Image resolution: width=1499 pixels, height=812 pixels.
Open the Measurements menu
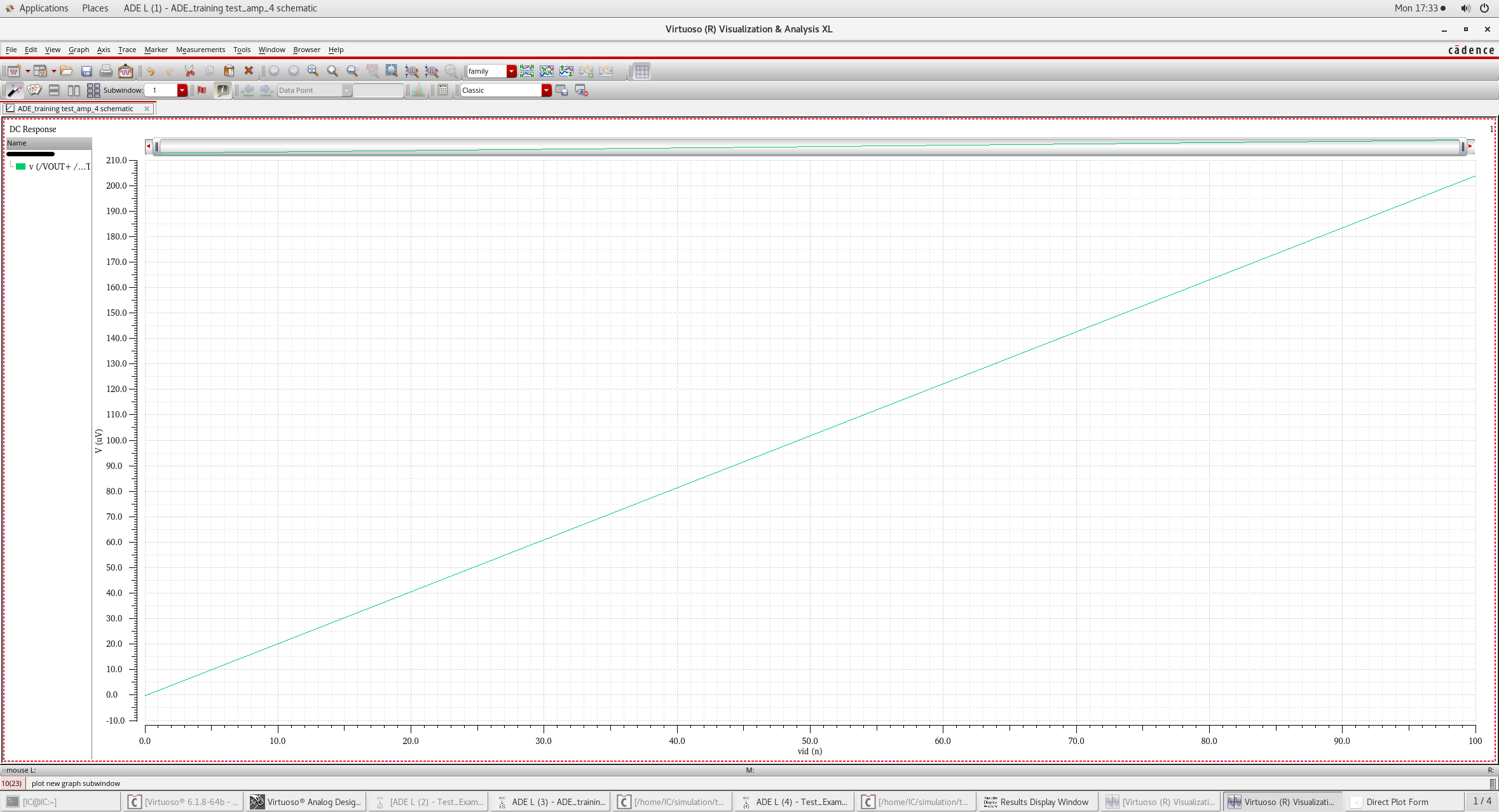(200, 50)
